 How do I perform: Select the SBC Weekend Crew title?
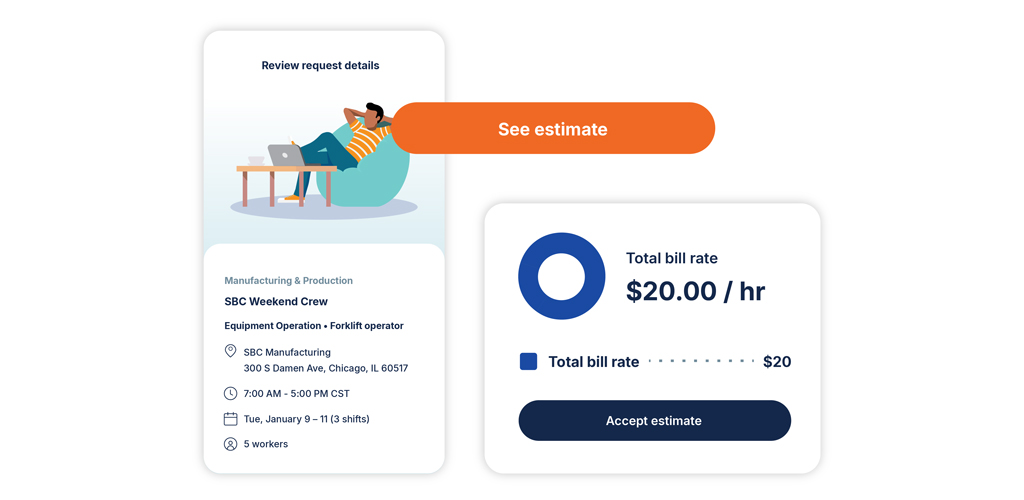pyautogui.click(x=276, y=302)
